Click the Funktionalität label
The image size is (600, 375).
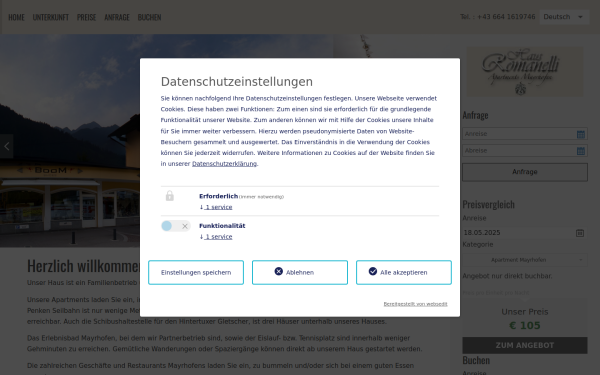222,226
